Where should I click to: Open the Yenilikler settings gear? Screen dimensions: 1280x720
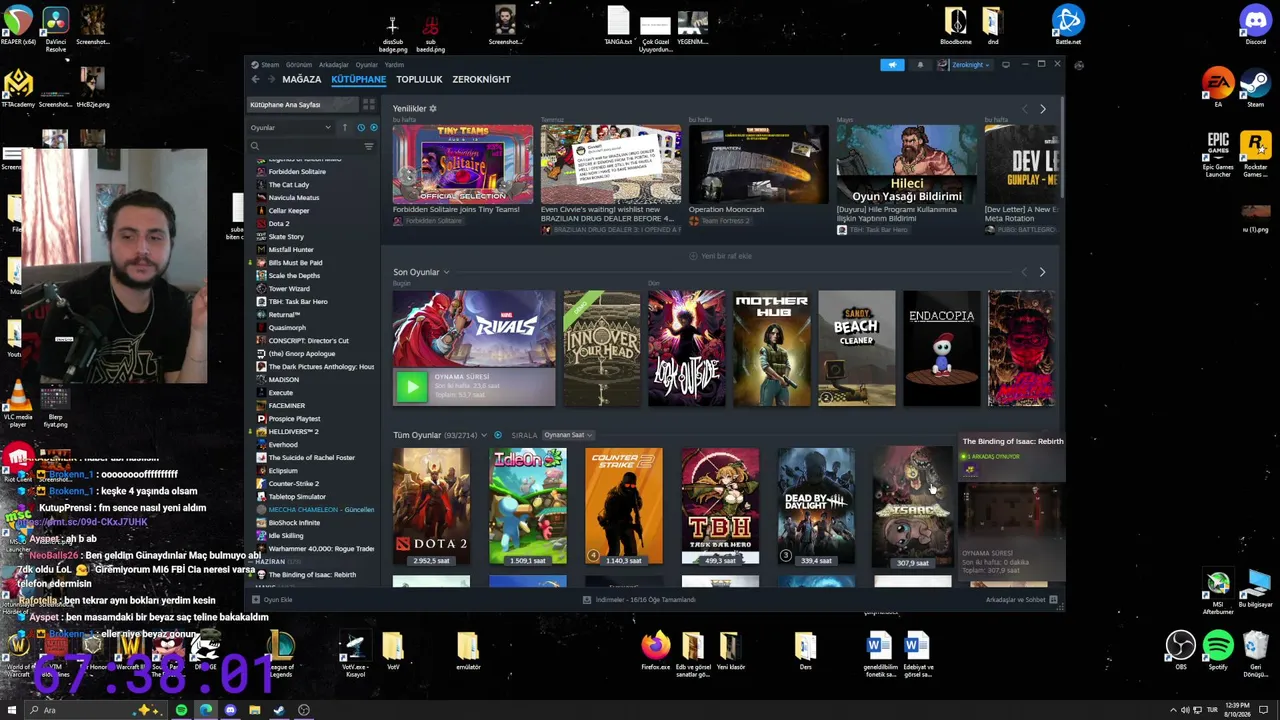[x=432, y=108]
